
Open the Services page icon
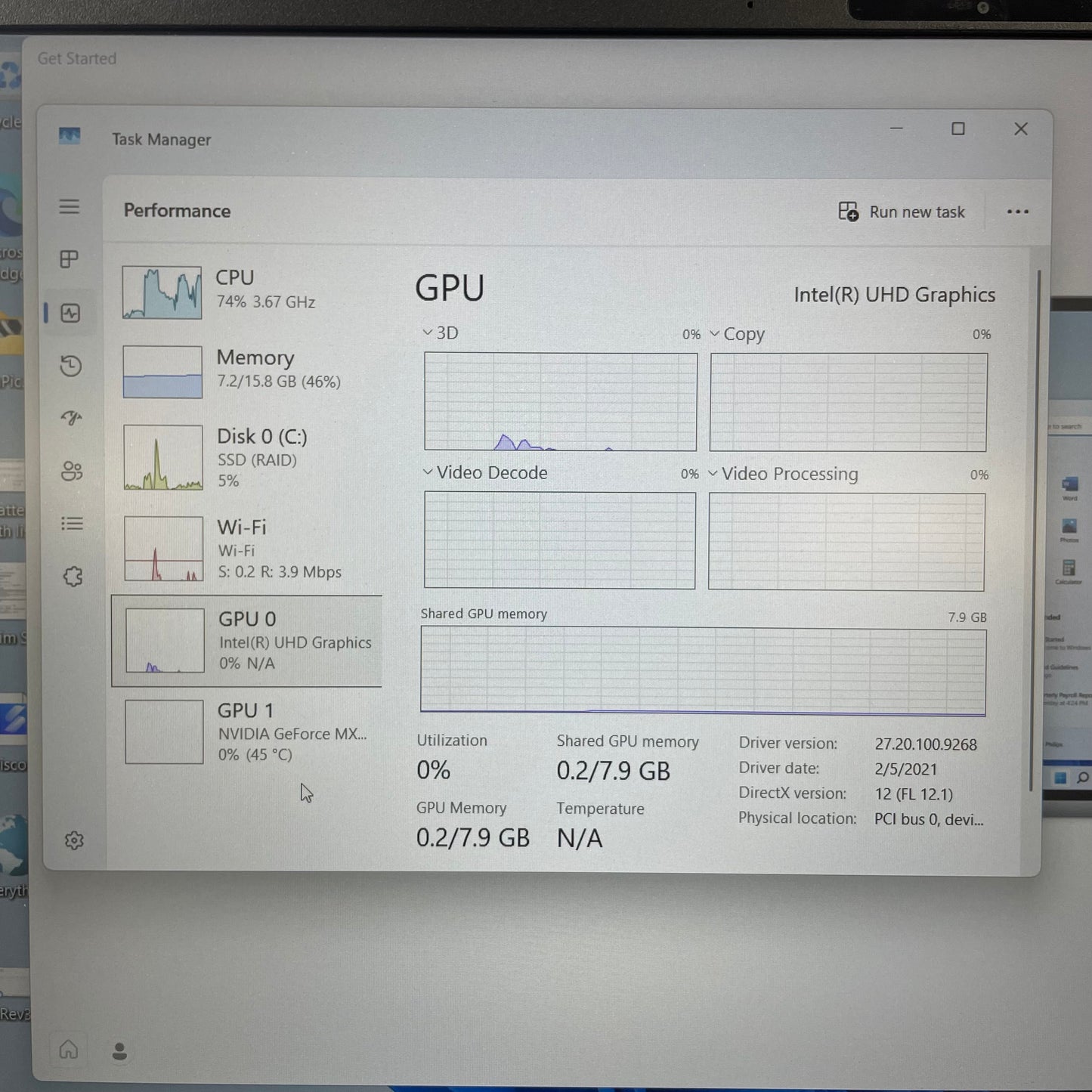pyautogui.click(x=73, y=577)
